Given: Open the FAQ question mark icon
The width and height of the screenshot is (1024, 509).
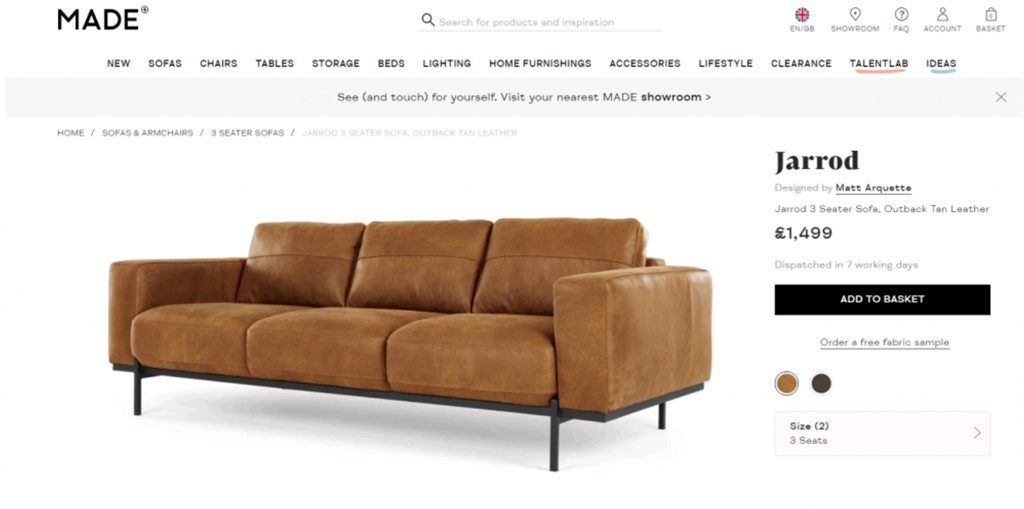Looking at the screenshot, I should click(x=901, y=14).
